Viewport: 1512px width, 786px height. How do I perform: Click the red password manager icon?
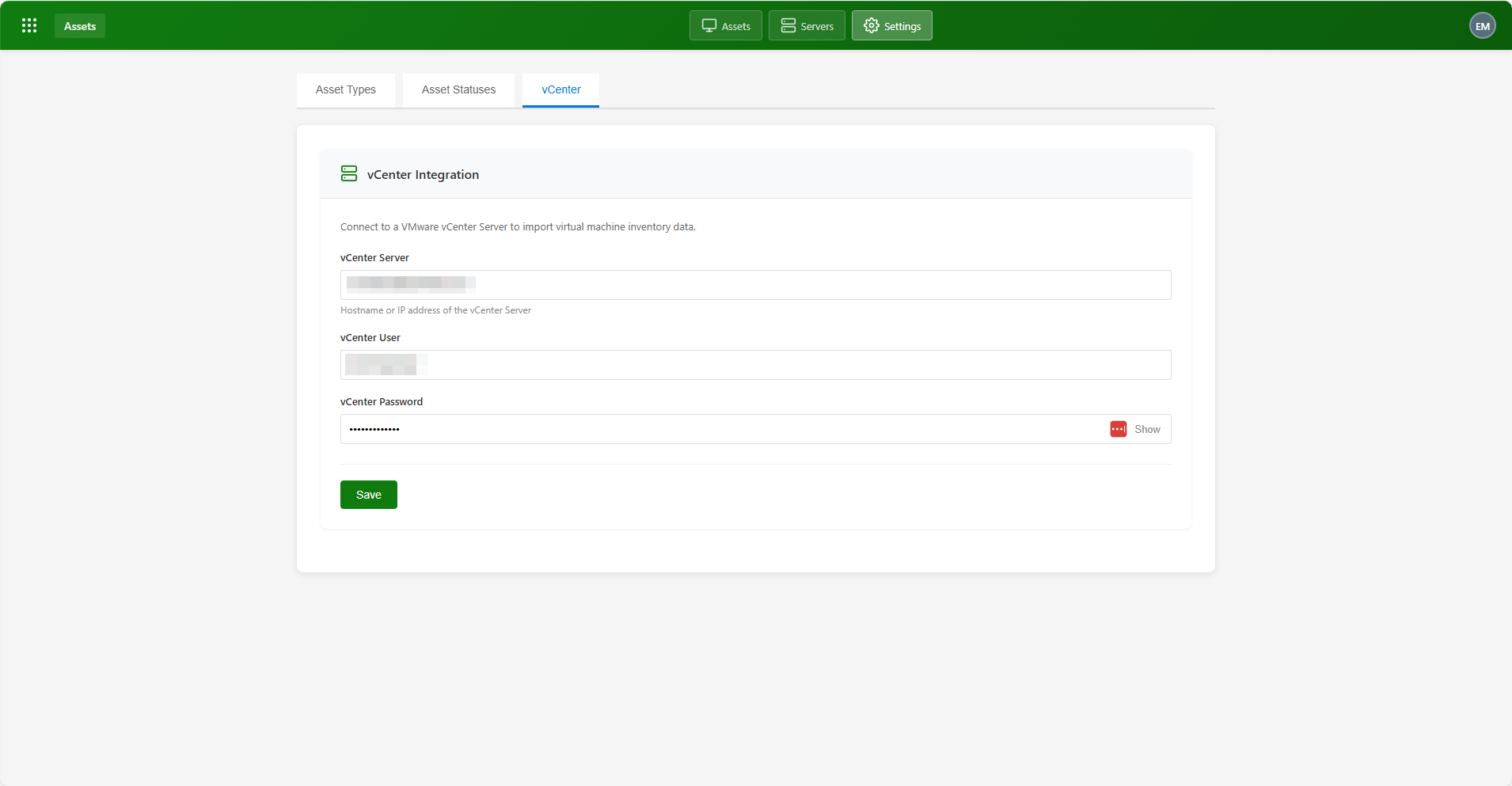tap(1119, 429)
